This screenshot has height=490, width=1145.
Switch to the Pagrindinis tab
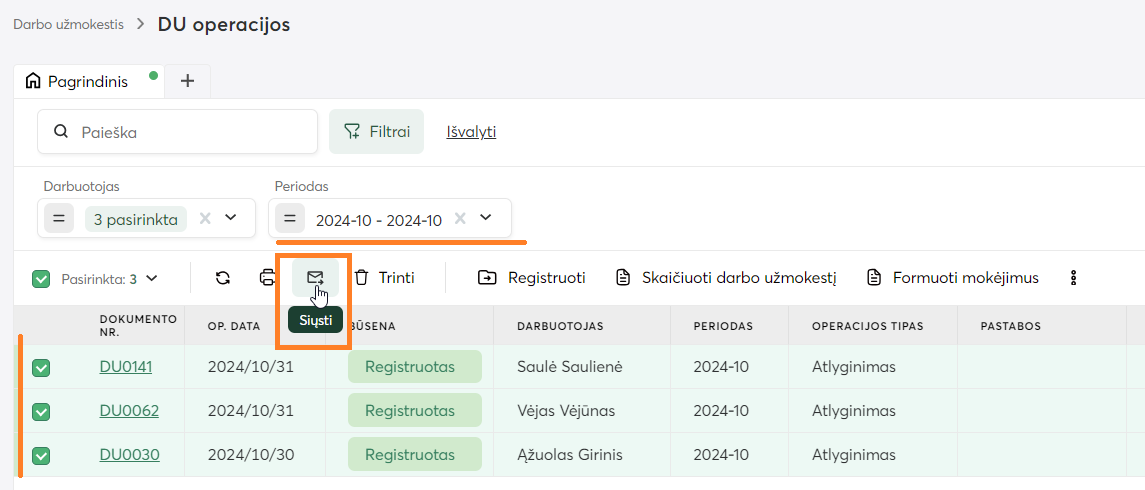[x=87, y=81]
